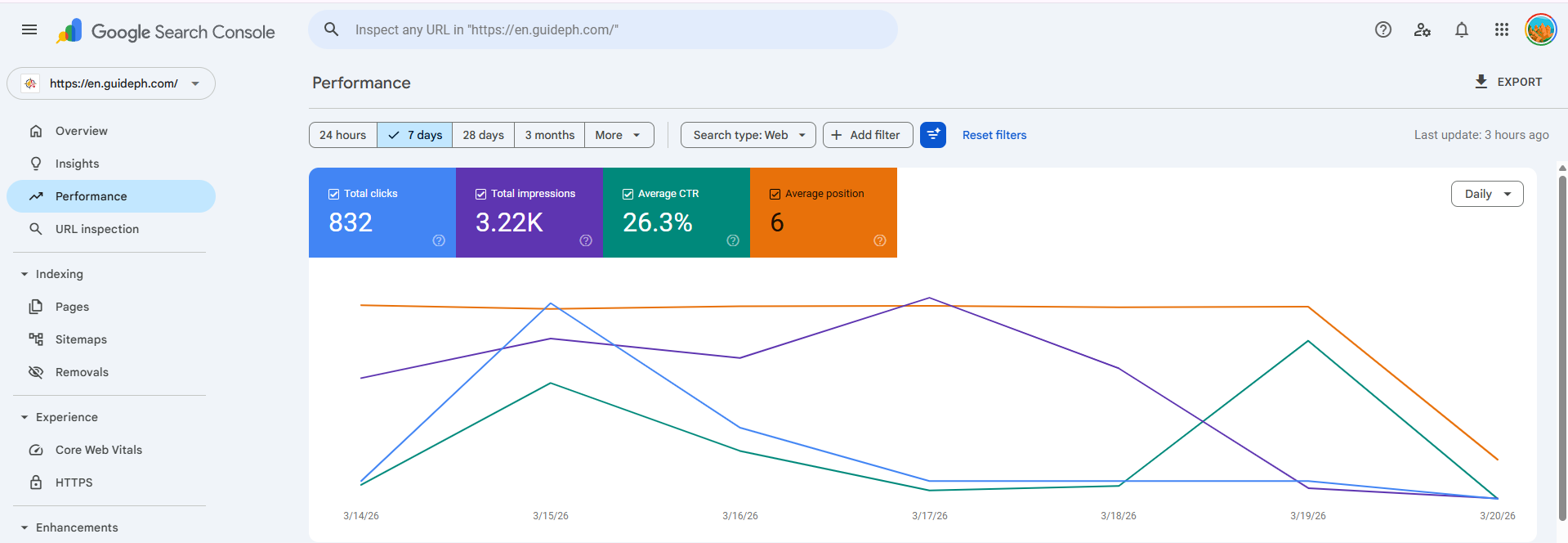Select the 28 days range
1568x543 pixels.
coord(484,135)
